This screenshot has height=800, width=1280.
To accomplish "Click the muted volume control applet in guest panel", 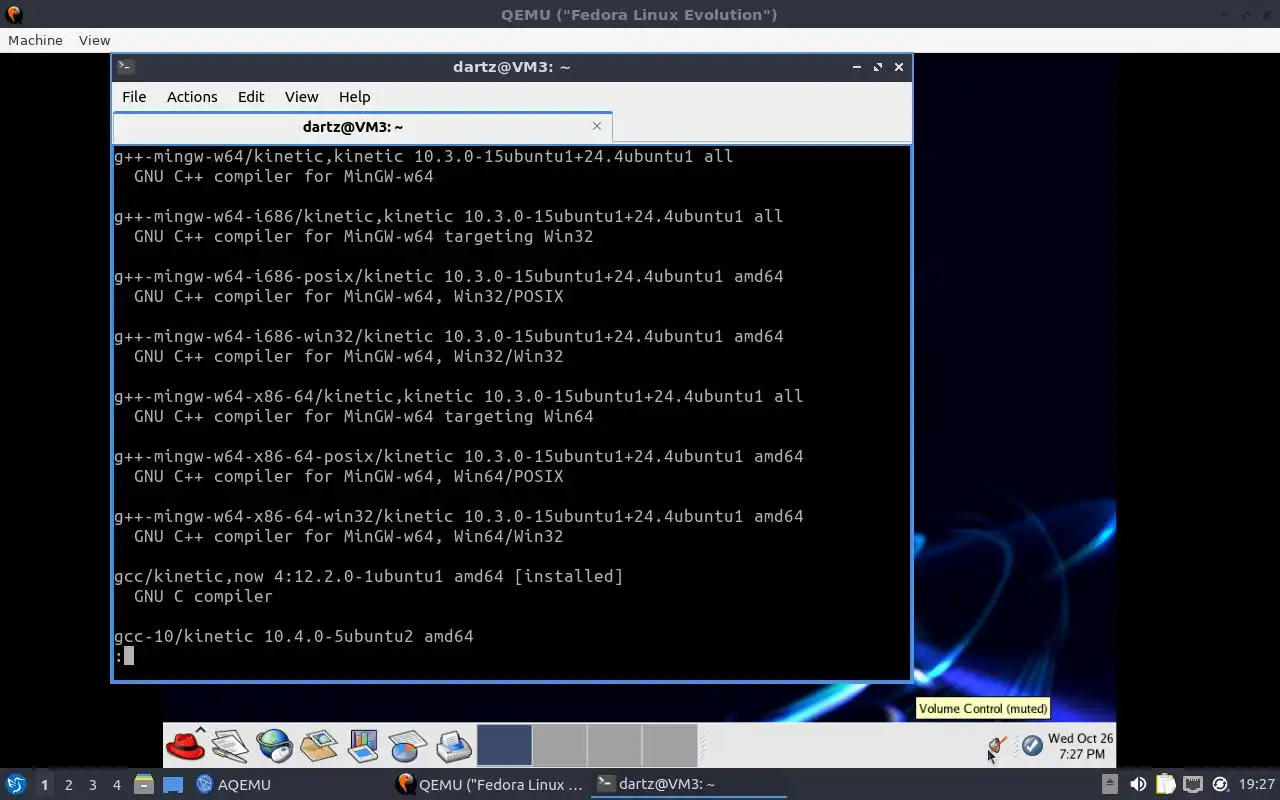I will [x=997, y=745].
